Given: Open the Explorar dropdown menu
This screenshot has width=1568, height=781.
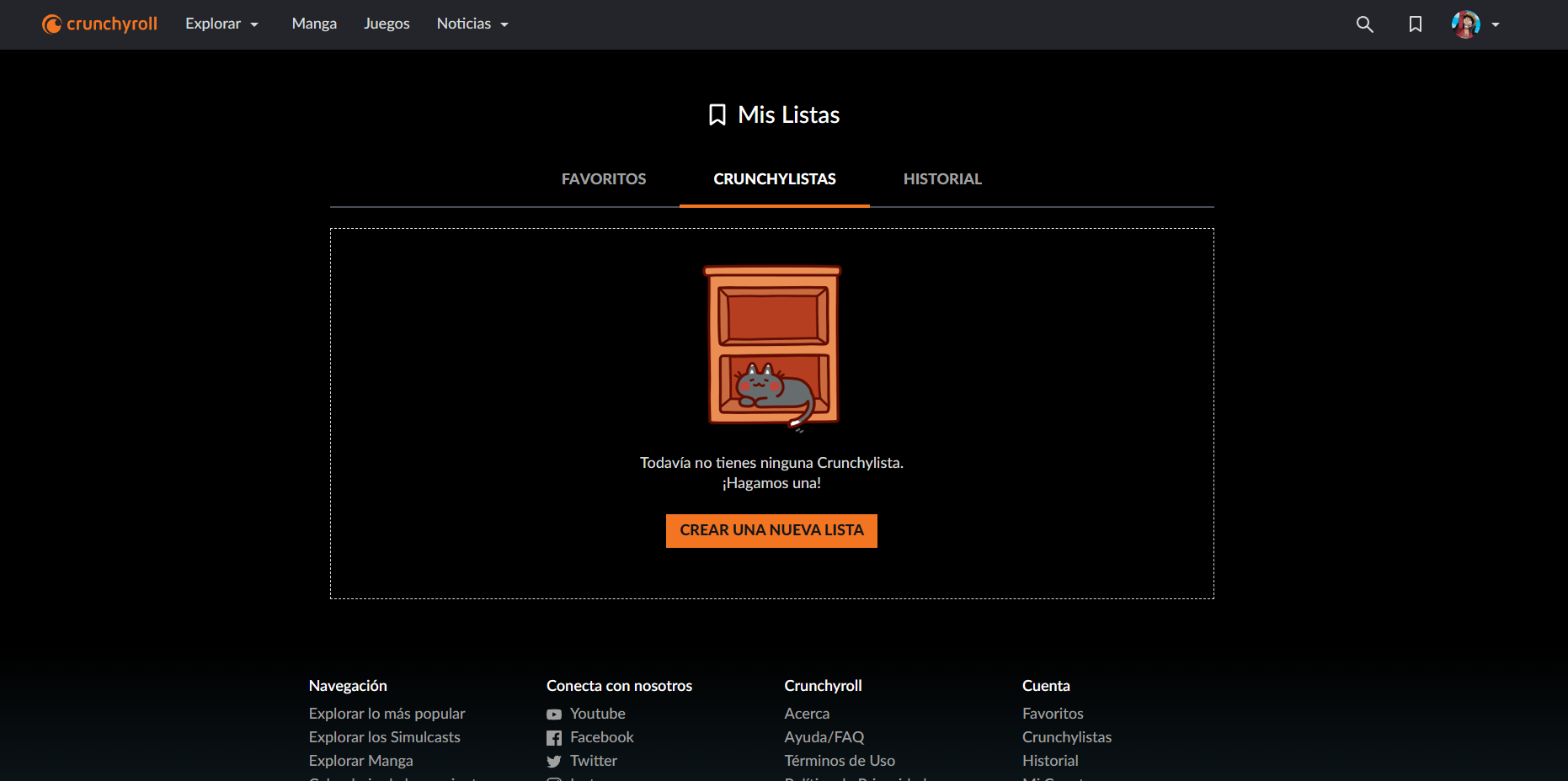Looking at the screenshot, I should [x=222, y=24].
